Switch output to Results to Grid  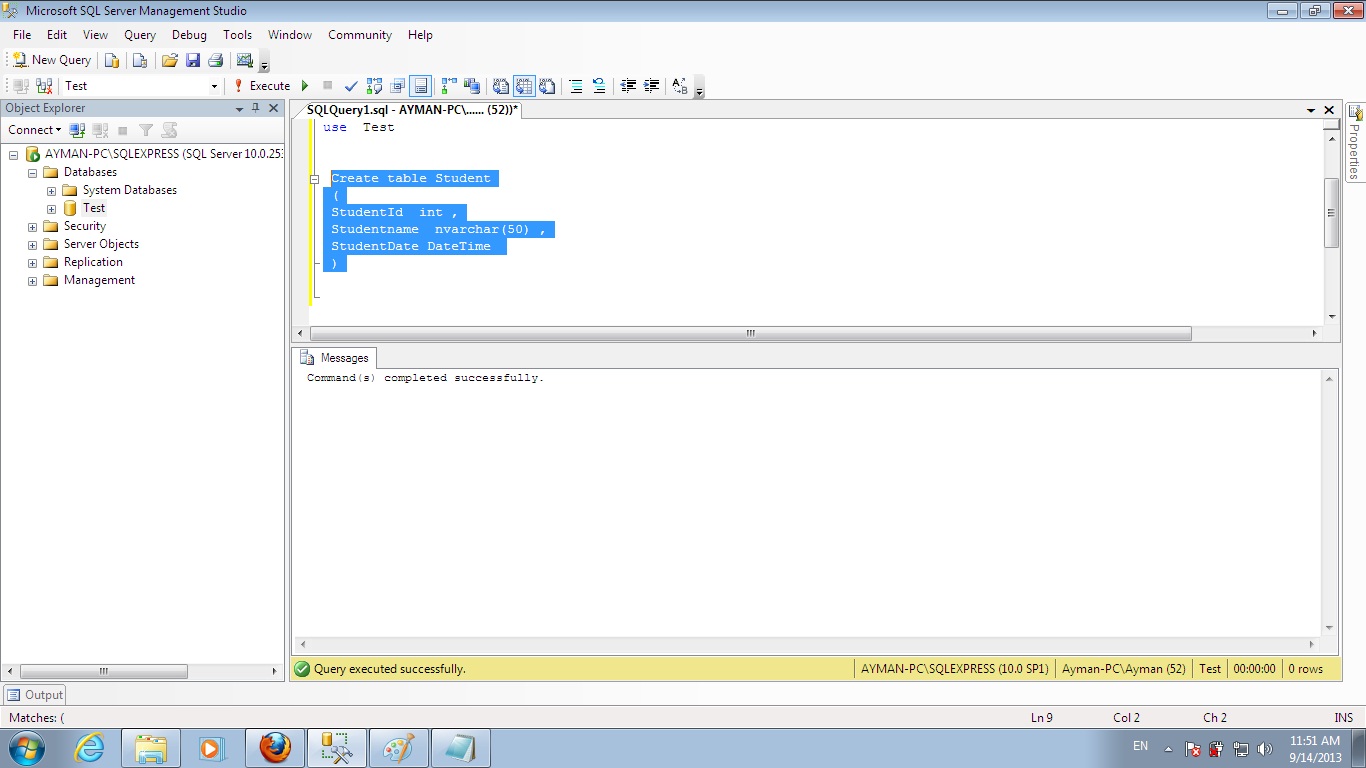[524, 86]
